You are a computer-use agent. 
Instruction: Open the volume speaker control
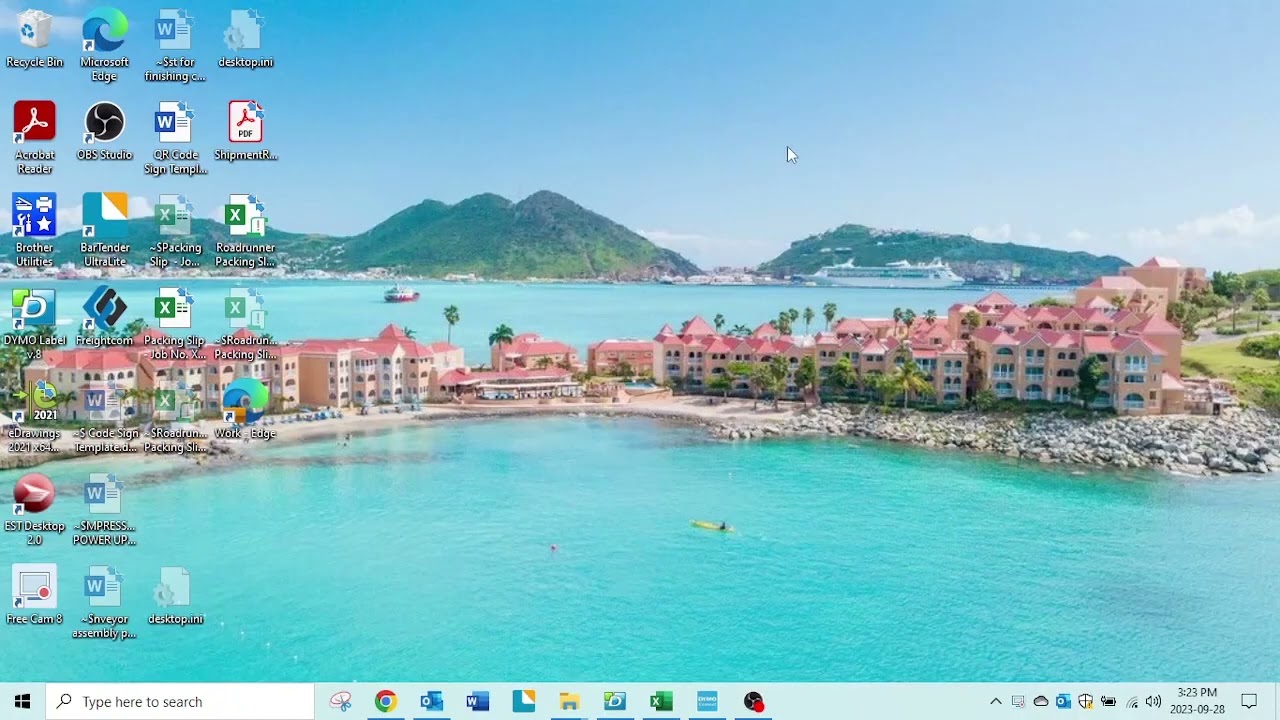[1154, 702]
